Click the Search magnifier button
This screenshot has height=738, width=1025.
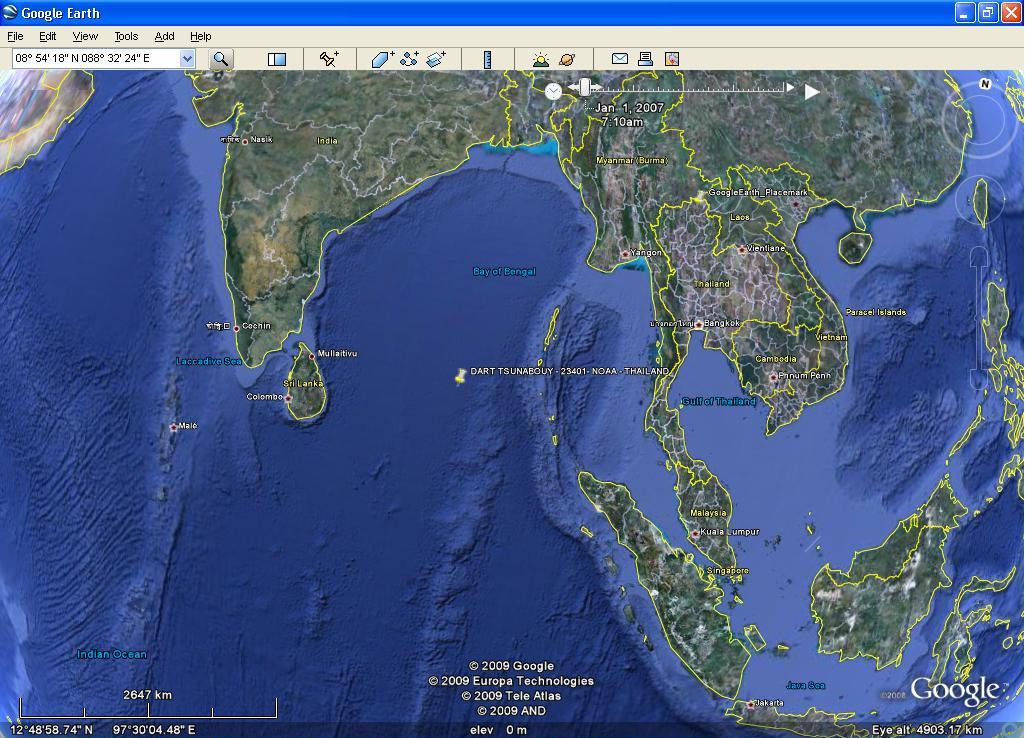click(221, 59)
